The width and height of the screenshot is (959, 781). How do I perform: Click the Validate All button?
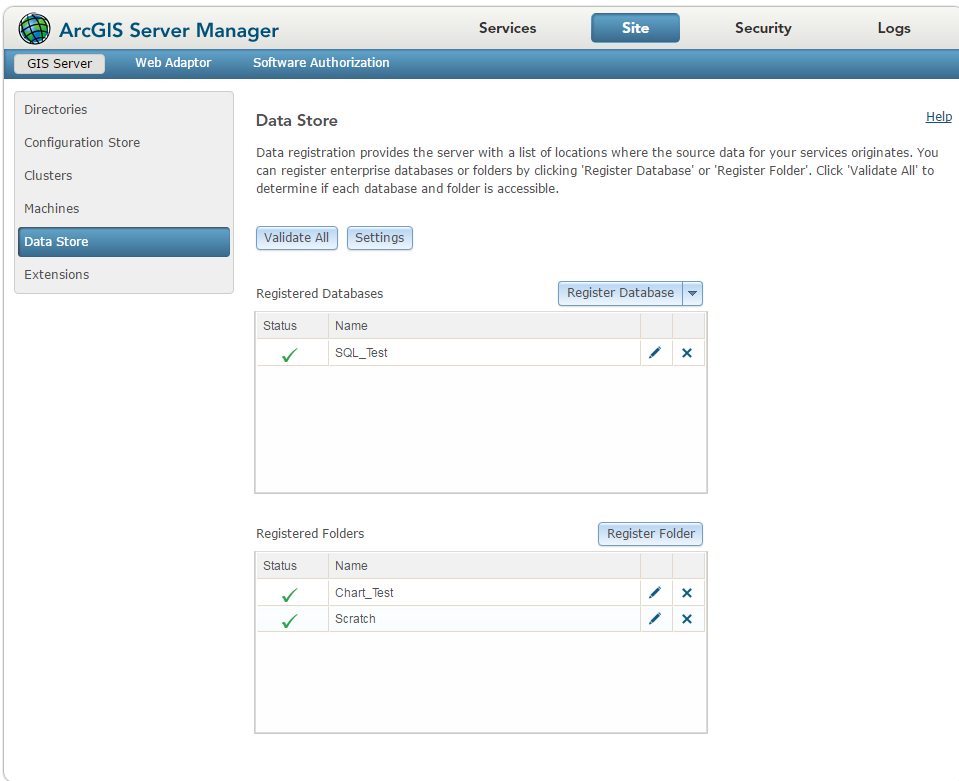point(297,238)
